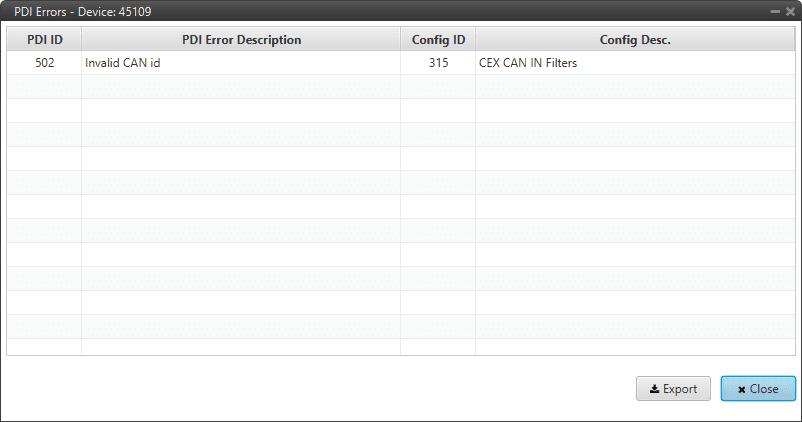This screenshot has height=422, width=802.
Task: Click empty cell directly below Config ID 315
Action: coord(438,87)
